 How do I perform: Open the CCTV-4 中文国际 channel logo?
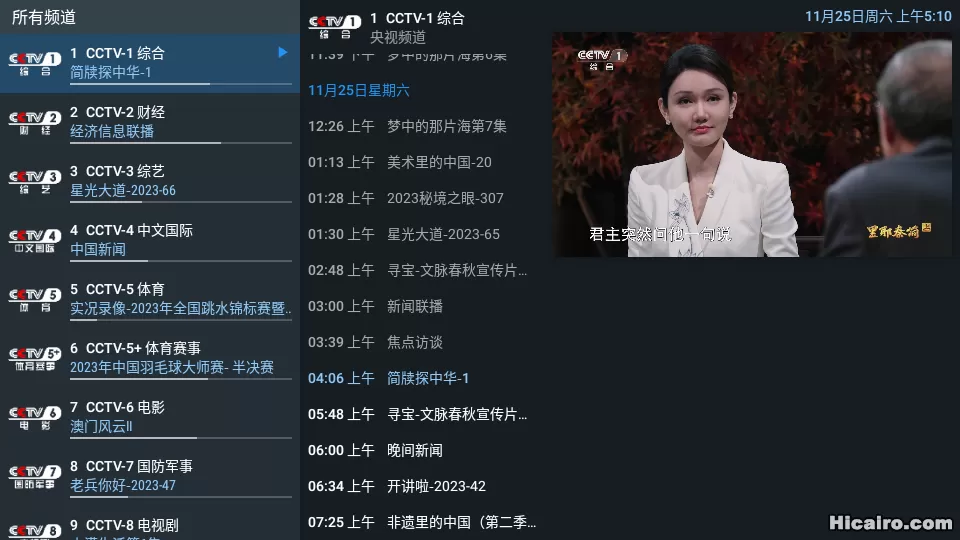point(35,240)
